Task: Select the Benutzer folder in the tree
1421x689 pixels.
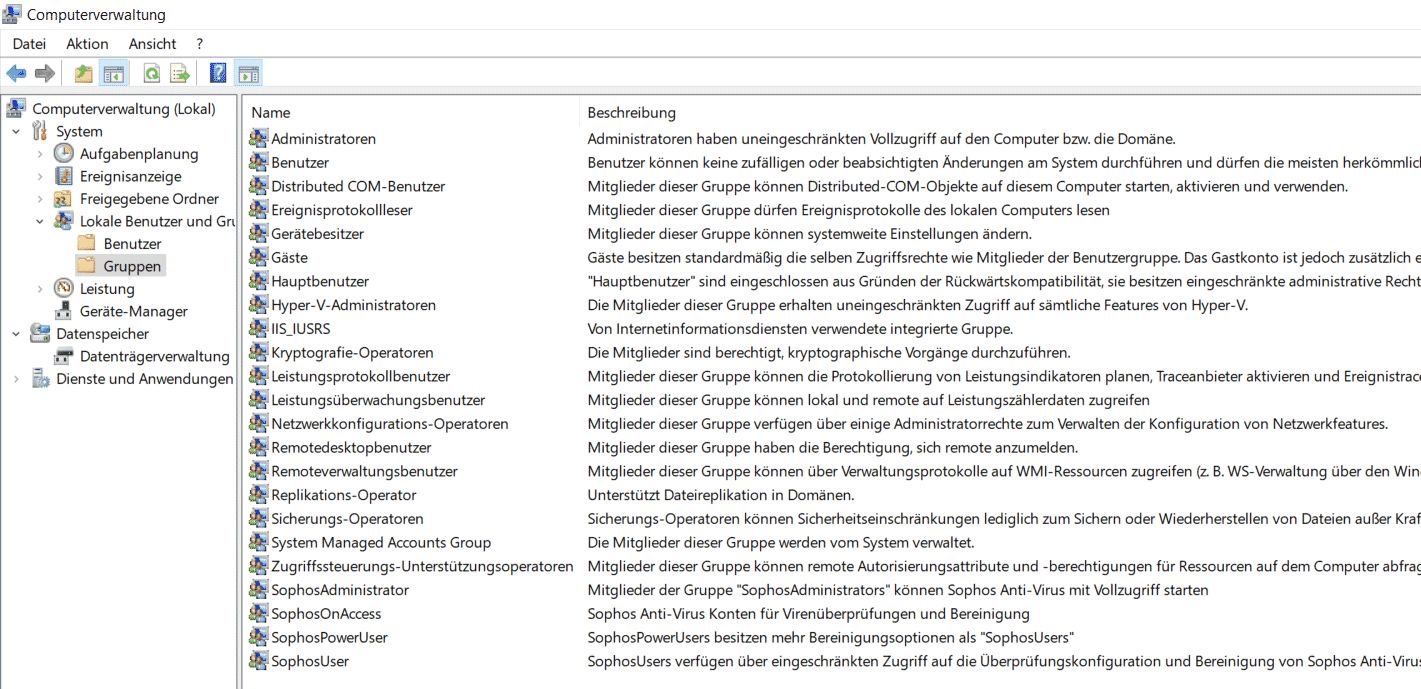Action: coord(132,244)
